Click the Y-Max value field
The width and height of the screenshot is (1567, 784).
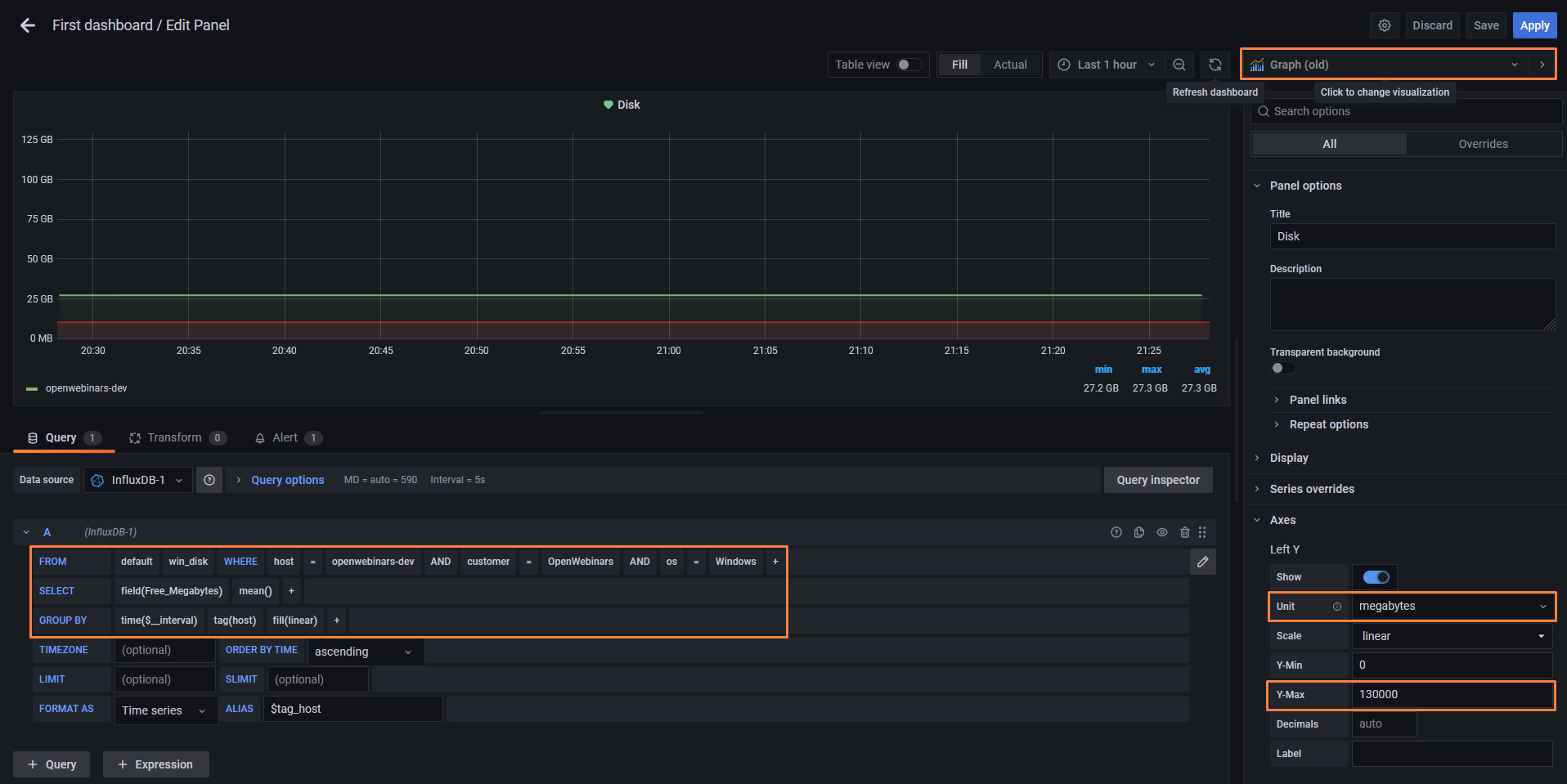[x=1452, y=694]
